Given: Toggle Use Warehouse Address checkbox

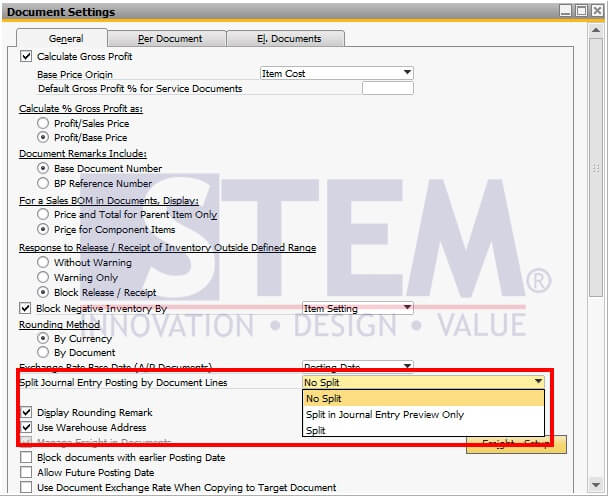Looking at the screenshot, I should pyautogui.click(x=26, y=427).
